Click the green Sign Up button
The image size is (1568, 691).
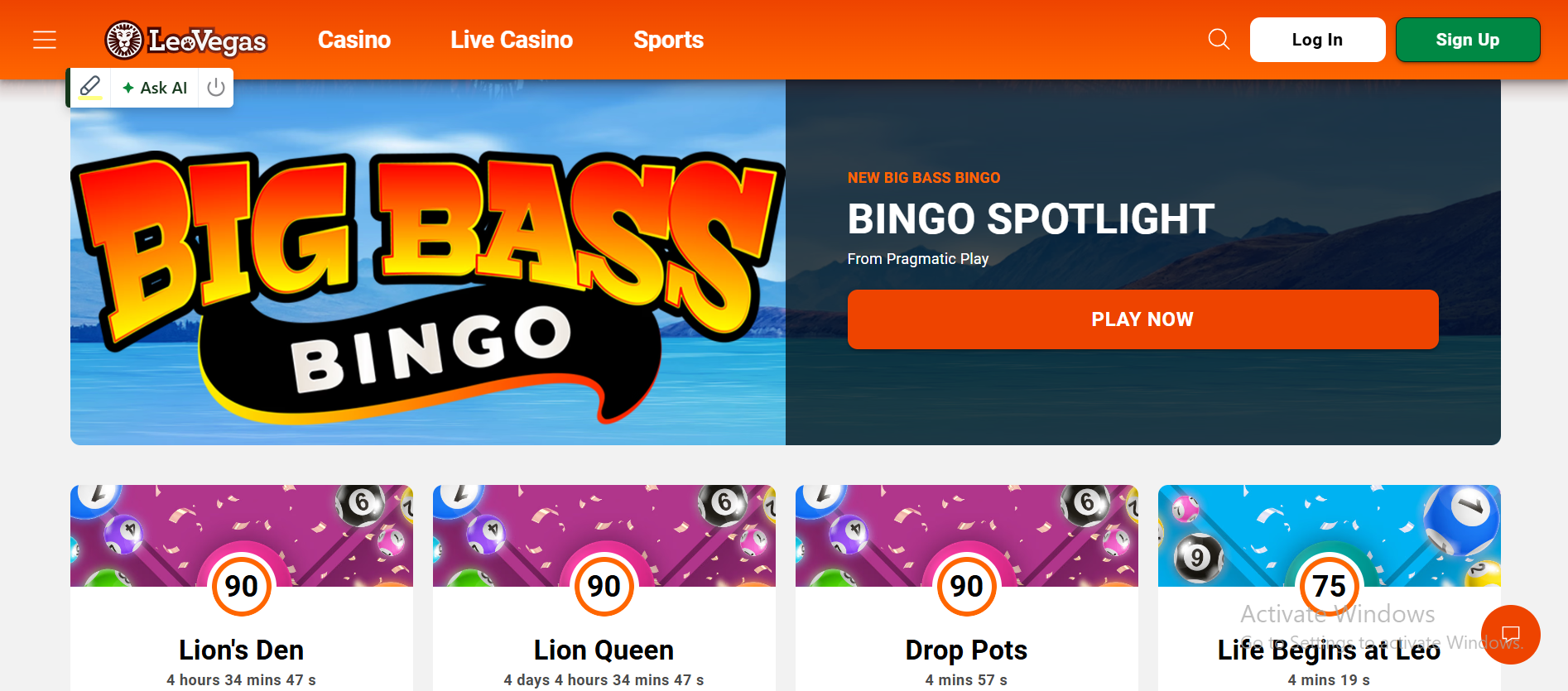click(1468, 40)
